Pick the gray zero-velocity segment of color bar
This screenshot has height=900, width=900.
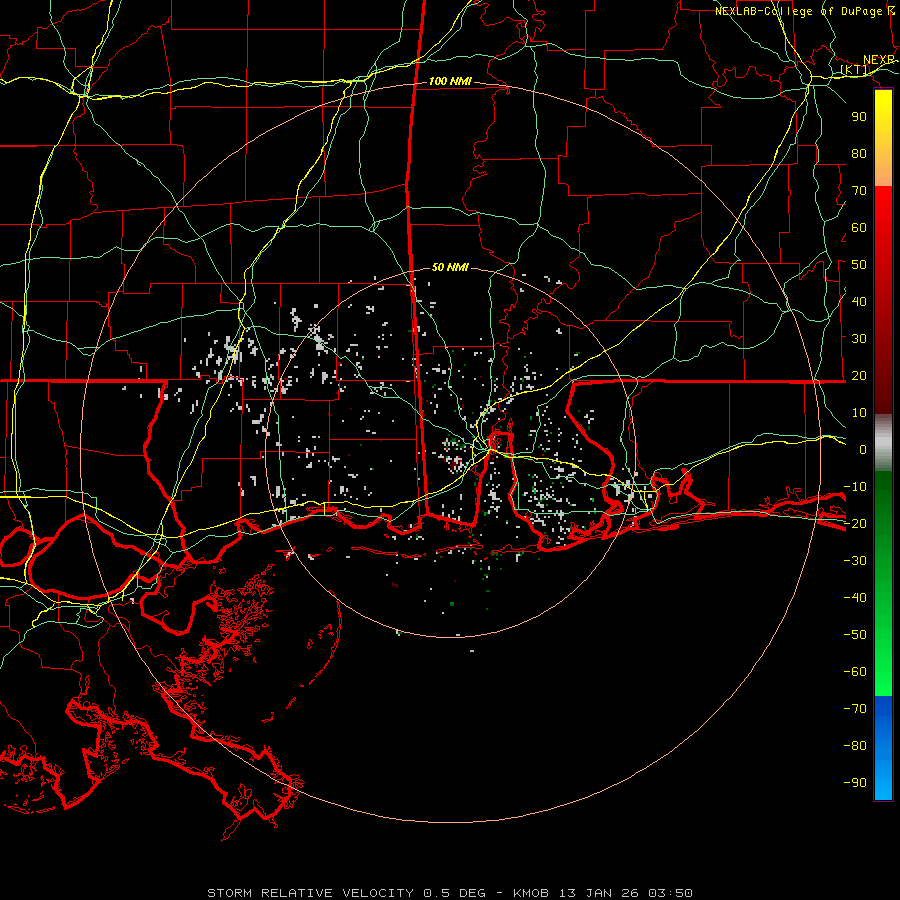click(883, 442)
